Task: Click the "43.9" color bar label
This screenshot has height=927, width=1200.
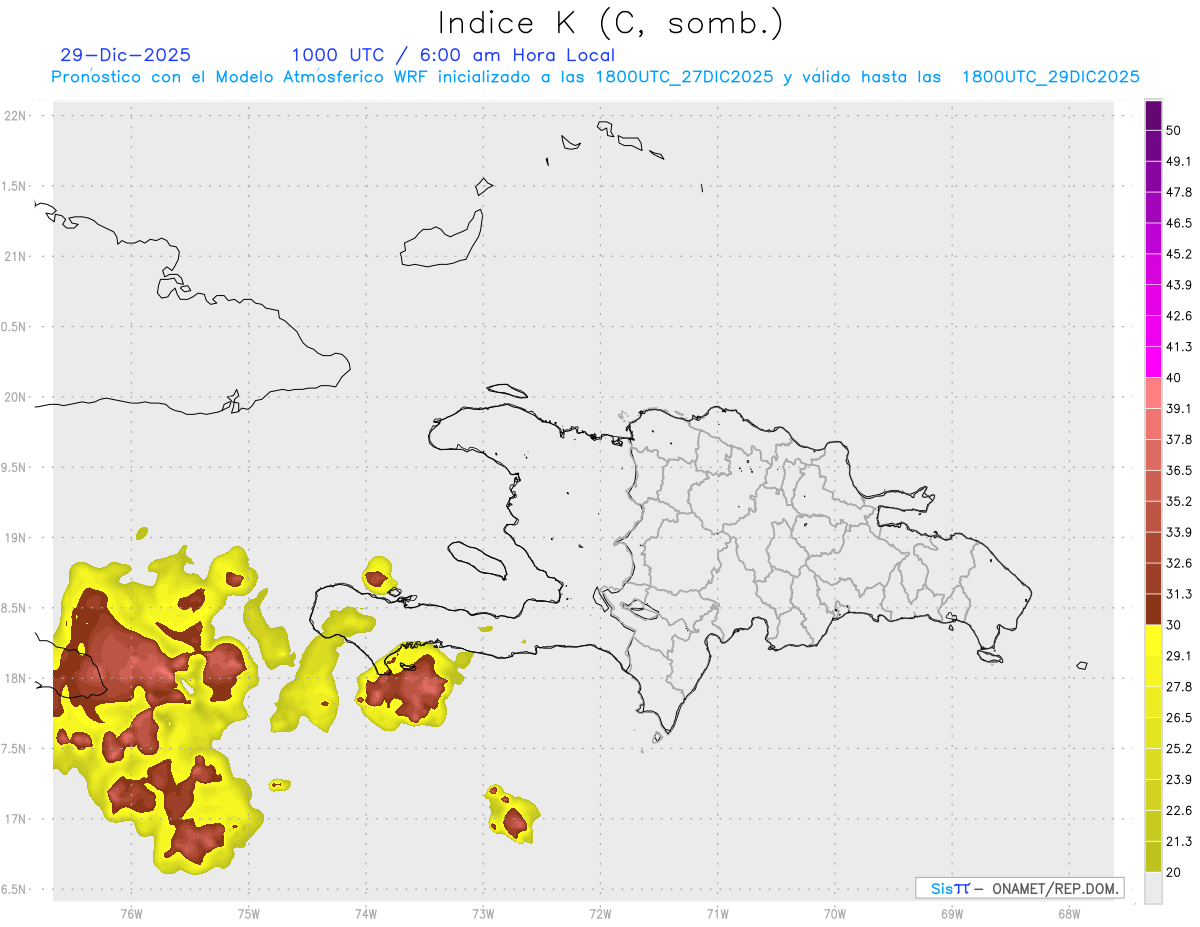Action: point(1179,285)
